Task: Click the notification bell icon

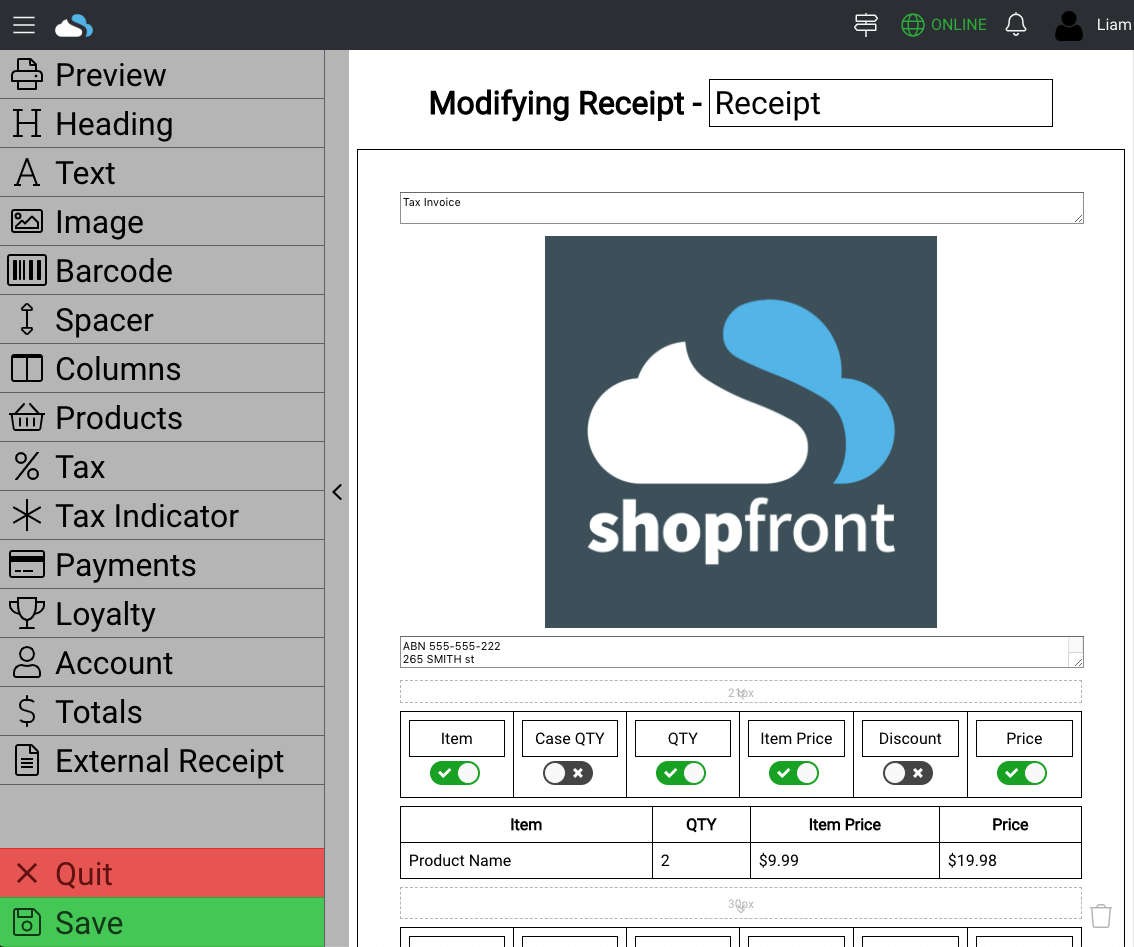Action: (1016, 25)
